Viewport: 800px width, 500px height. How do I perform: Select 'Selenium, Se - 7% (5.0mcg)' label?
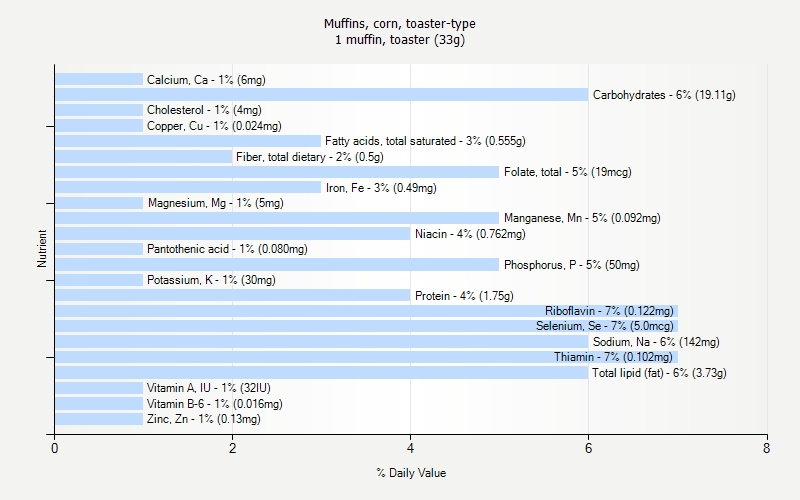click(605, 326)
